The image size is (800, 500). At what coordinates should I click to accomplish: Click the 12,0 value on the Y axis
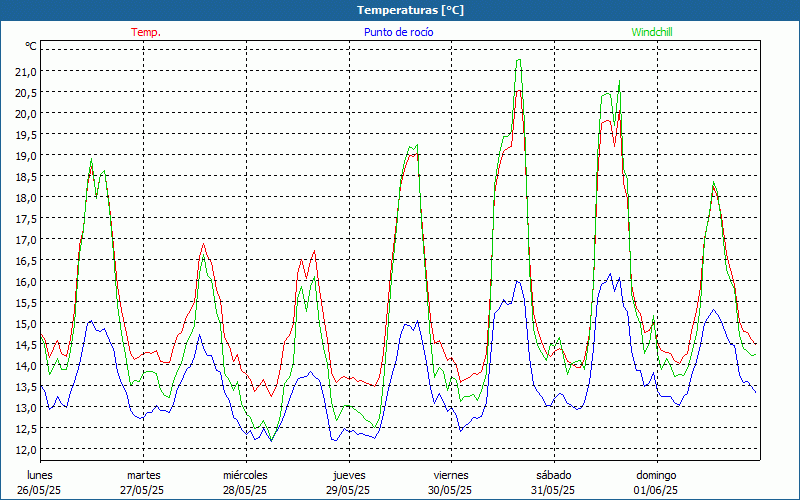[26, 450]
